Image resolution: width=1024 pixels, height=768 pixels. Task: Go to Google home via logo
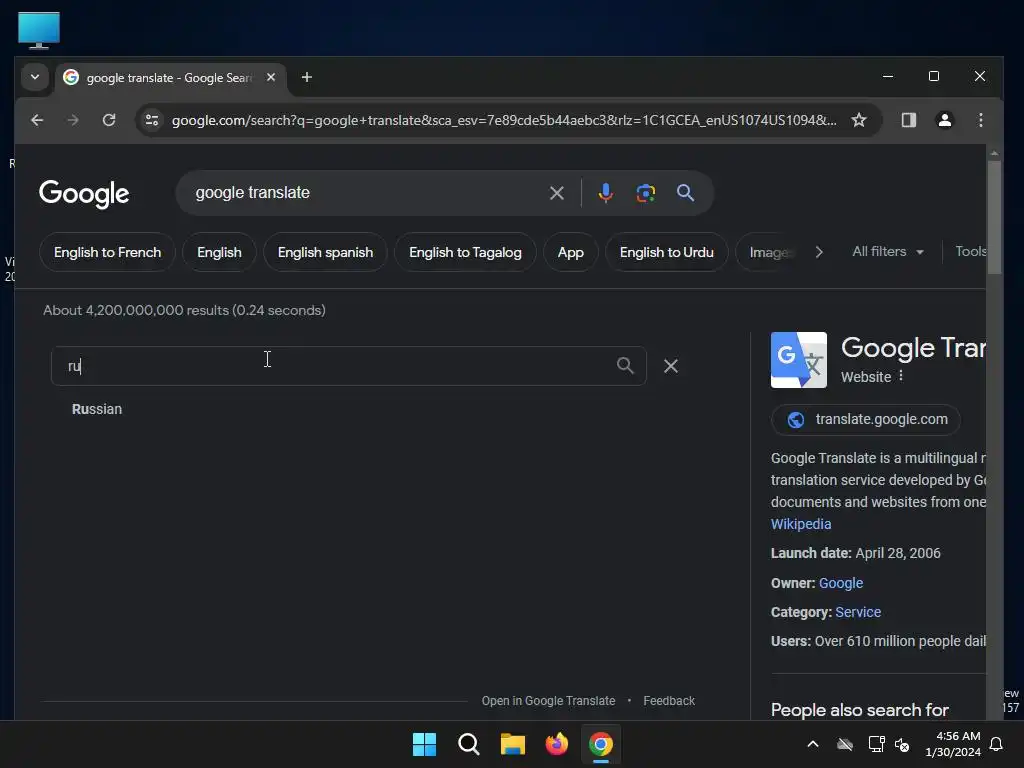point(84,194)
